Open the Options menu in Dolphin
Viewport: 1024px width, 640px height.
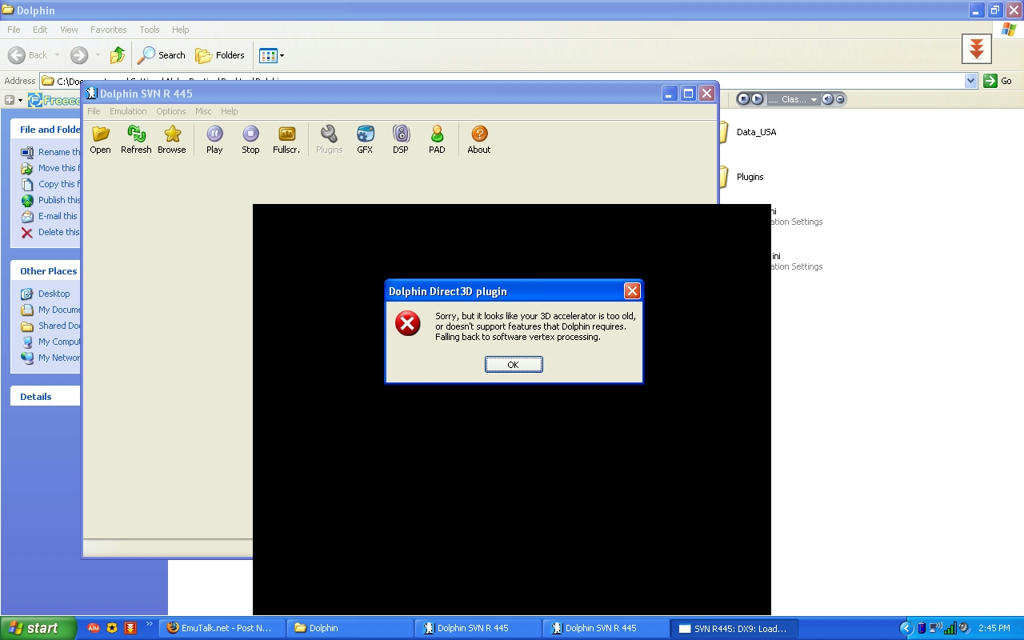pyautogui.click(x=171, y=112)
